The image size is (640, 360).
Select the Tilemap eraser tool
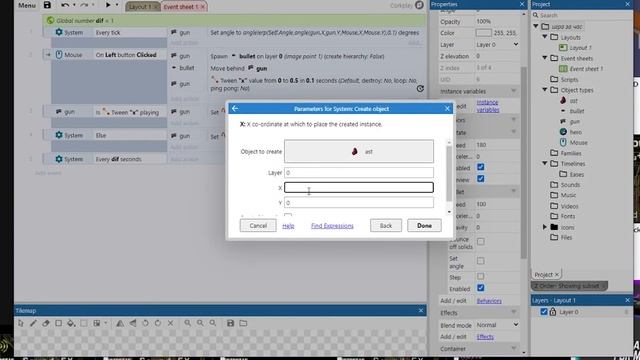click(x=46, y=323)
